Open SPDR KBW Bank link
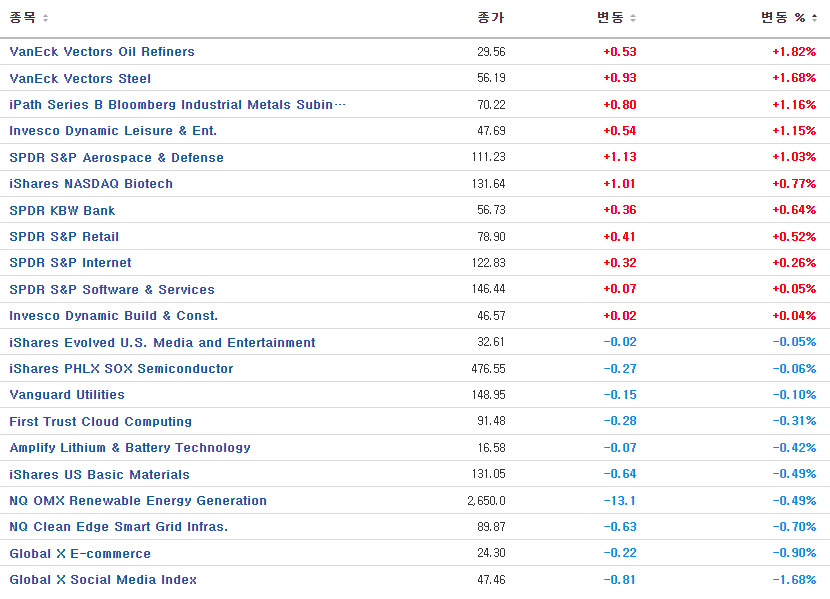This screenshot has width=830, height=599. tap(62, 210)
